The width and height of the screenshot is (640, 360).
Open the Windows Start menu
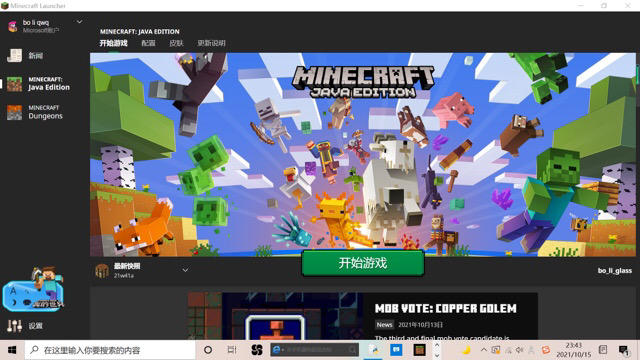click(x=12, y=350)
